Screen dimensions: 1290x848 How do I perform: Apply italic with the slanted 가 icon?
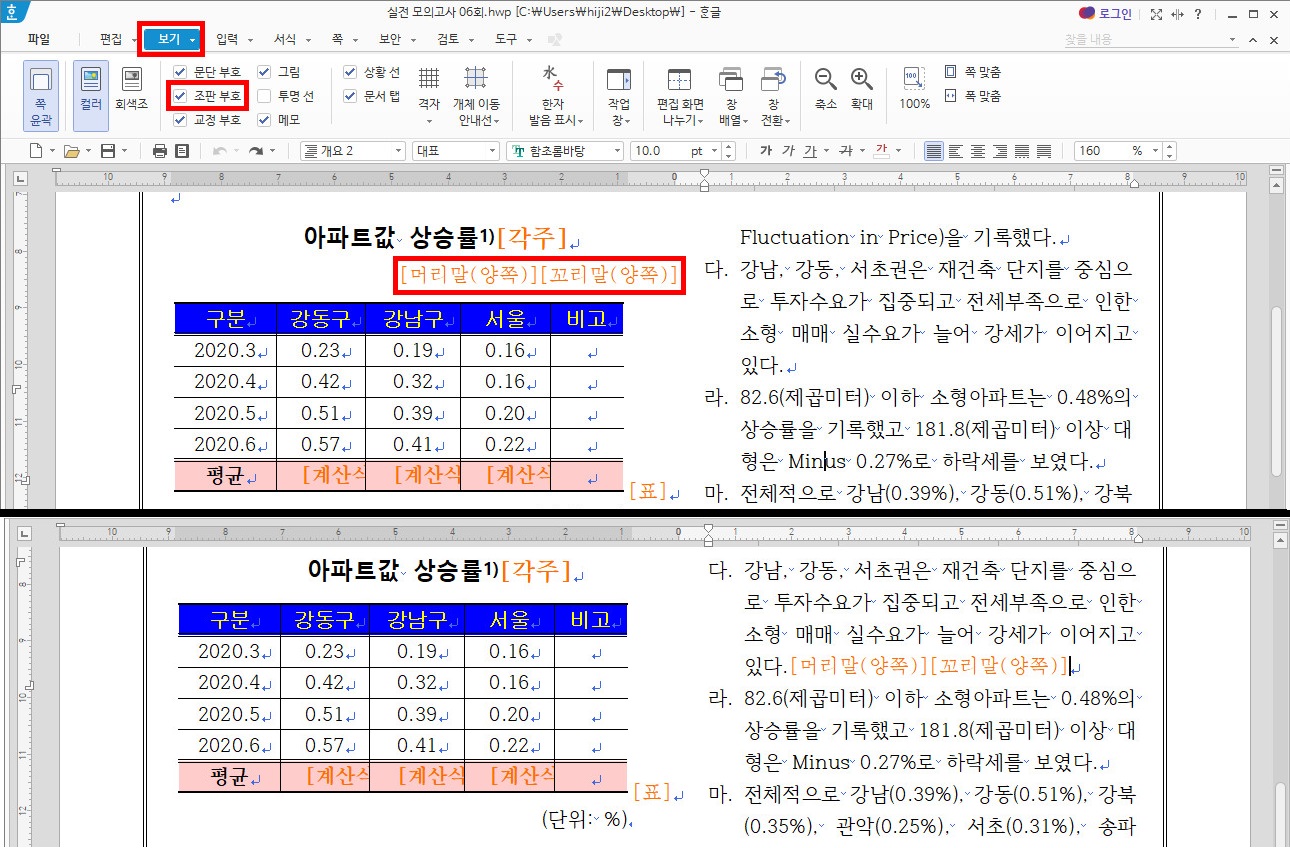tap(787, 151)
